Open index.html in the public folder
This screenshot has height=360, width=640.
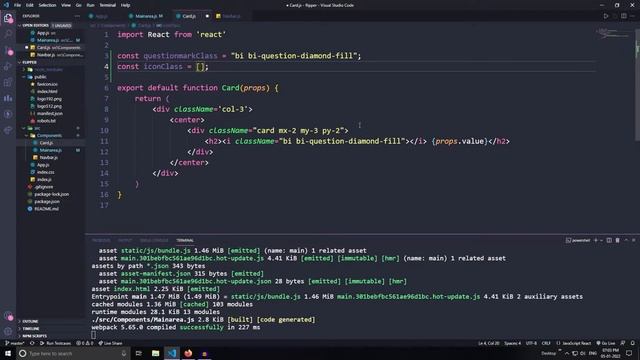pos(47,91)
